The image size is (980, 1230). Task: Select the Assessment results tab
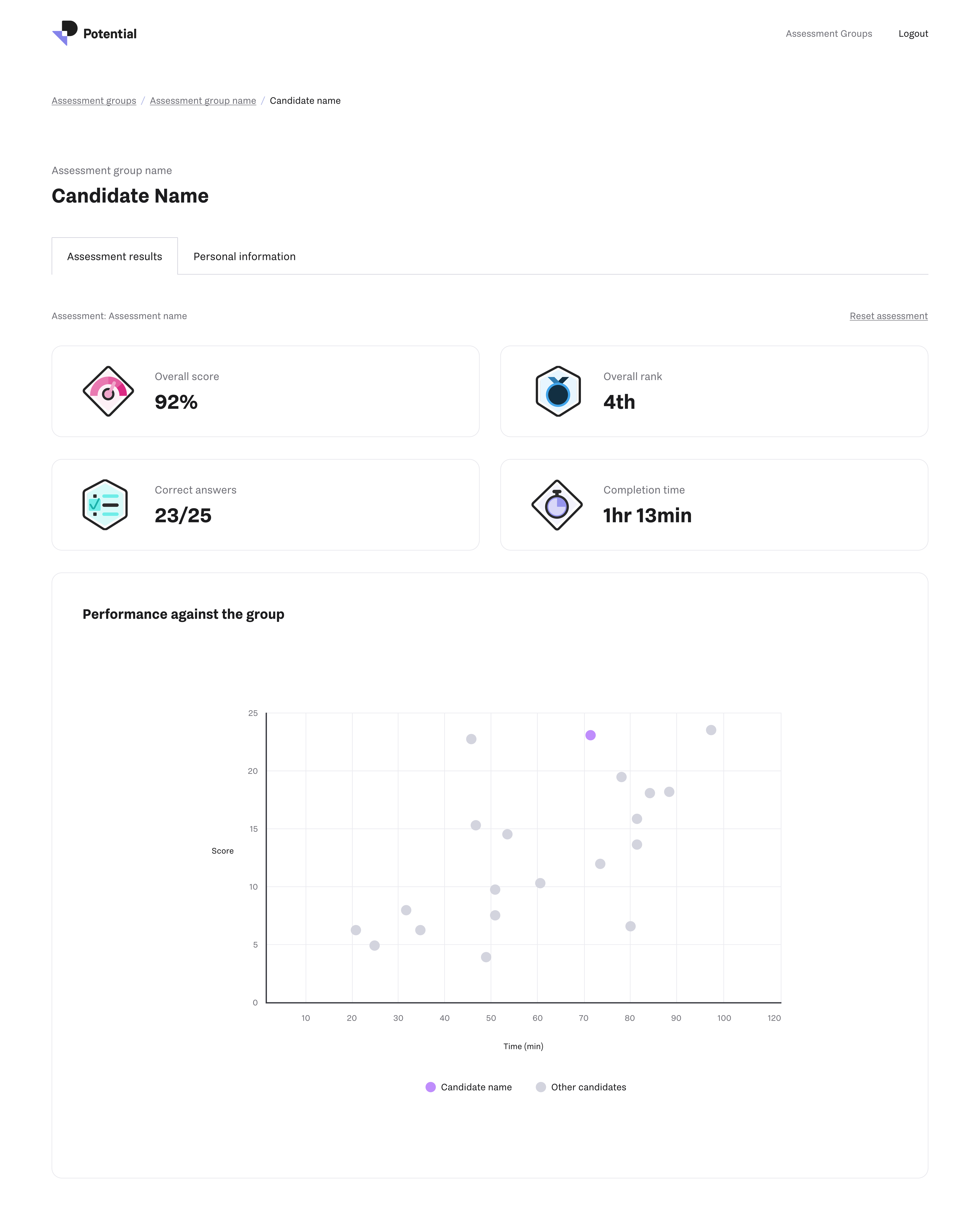click(115, 257)
